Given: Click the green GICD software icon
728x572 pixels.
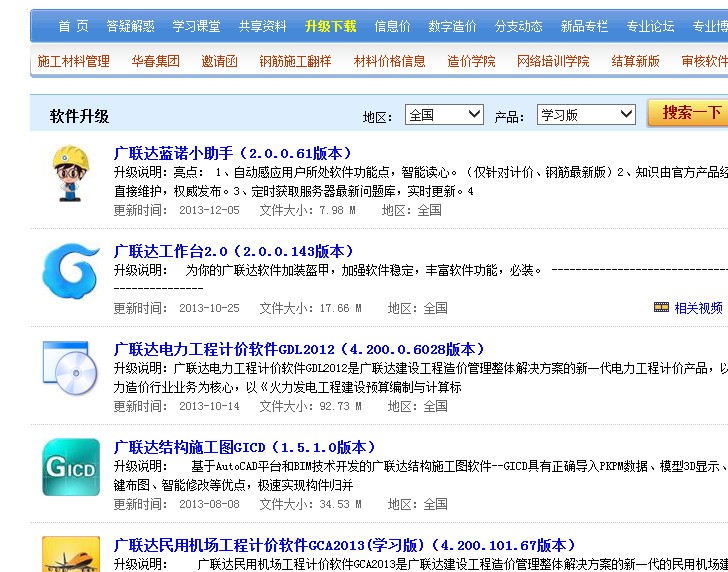Looking at the screenshot, I should click(x=71, y=467).
